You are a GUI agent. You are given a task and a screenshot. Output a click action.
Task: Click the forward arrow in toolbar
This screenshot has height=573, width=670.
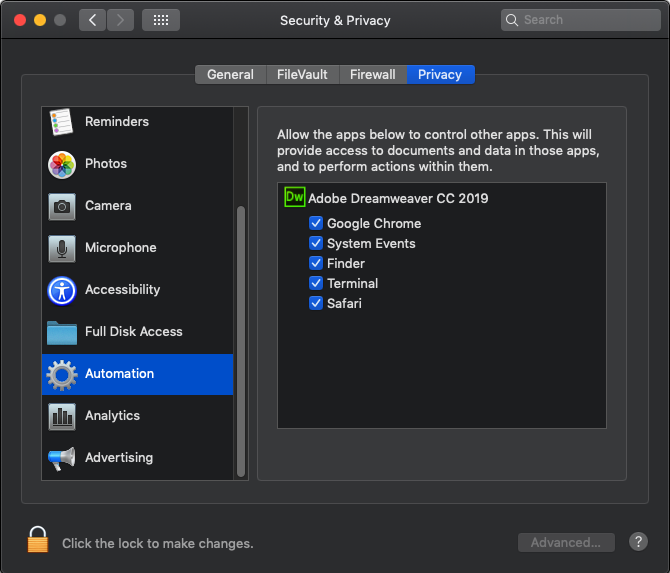120,20
